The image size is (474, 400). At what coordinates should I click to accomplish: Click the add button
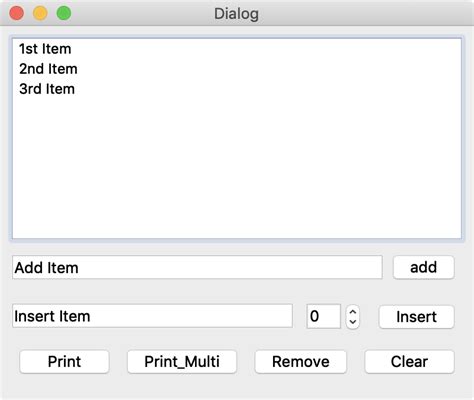coord(423,267)
